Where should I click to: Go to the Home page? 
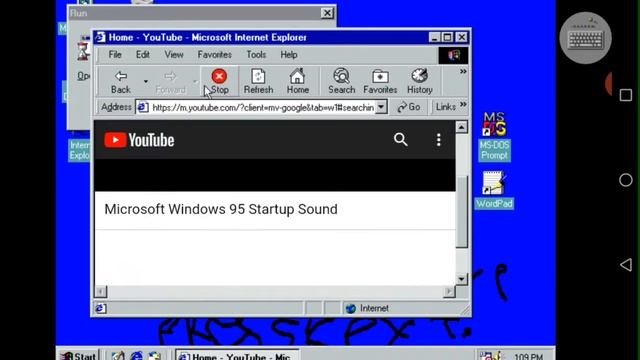point(298,82)
